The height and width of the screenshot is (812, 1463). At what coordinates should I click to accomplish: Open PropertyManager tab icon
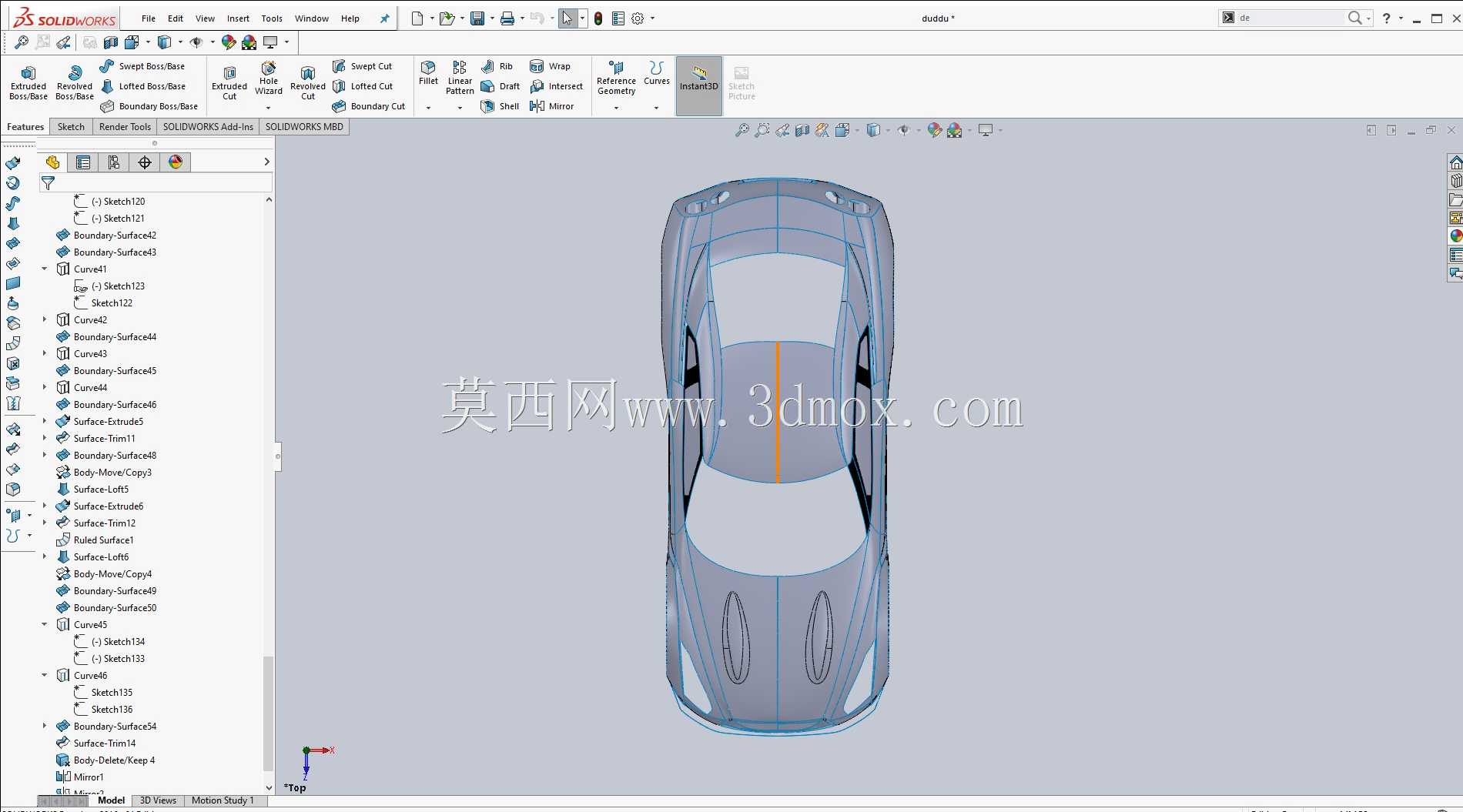(83, 162)
